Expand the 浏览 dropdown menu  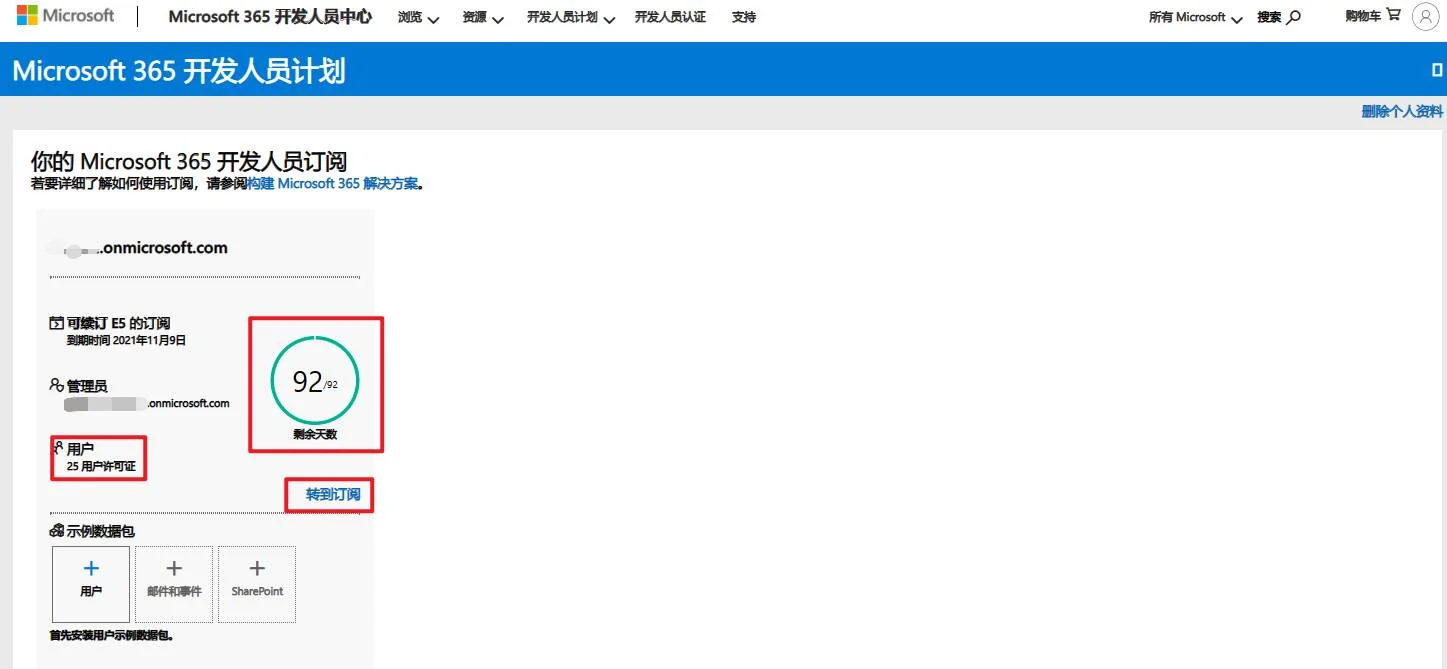[416, 17]
